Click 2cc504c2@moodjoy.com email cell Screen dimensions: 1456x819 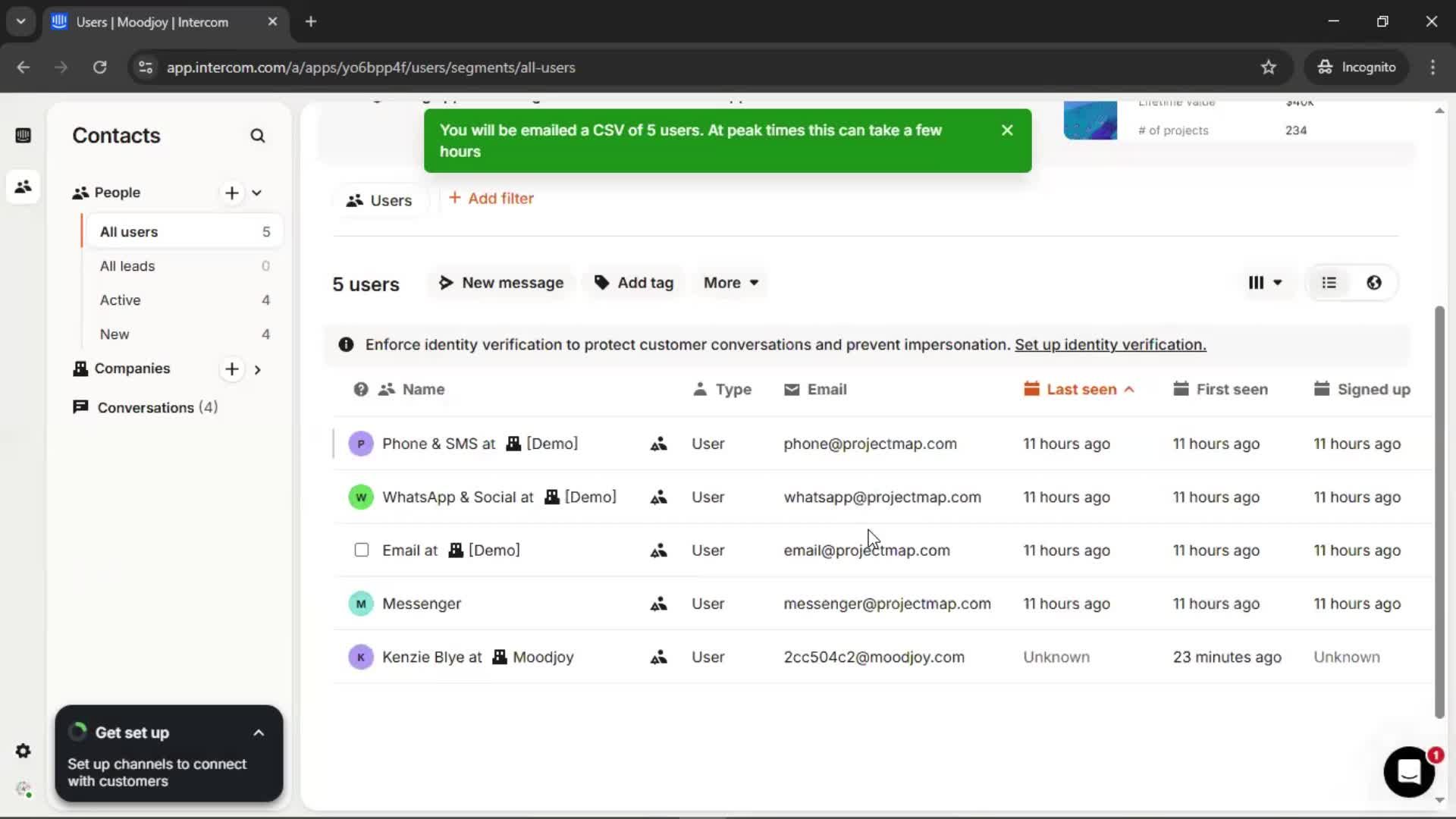tap(874, 657)
